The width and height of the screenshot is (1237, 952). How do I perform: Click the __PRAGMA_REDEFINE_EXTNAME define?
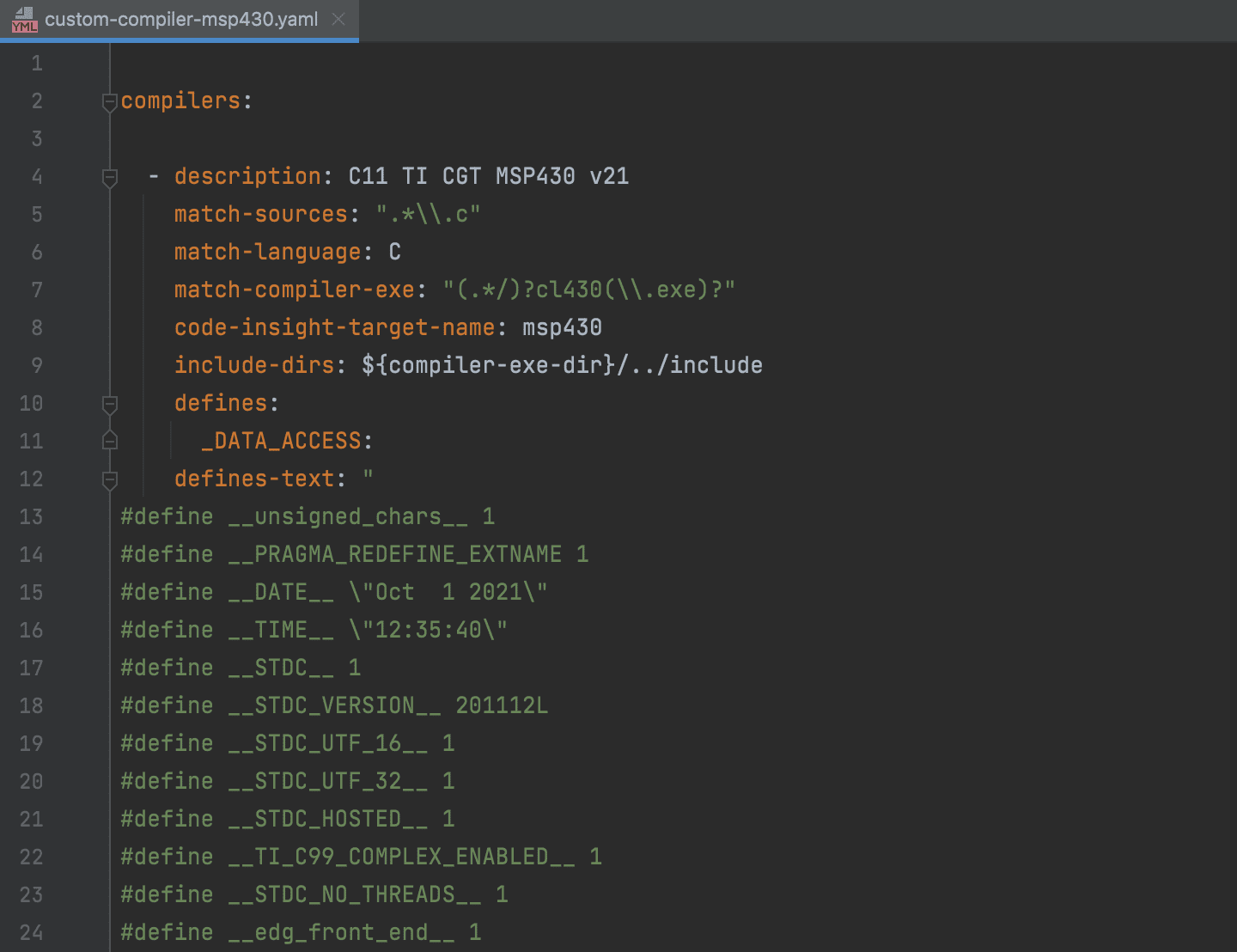point(355,554)
